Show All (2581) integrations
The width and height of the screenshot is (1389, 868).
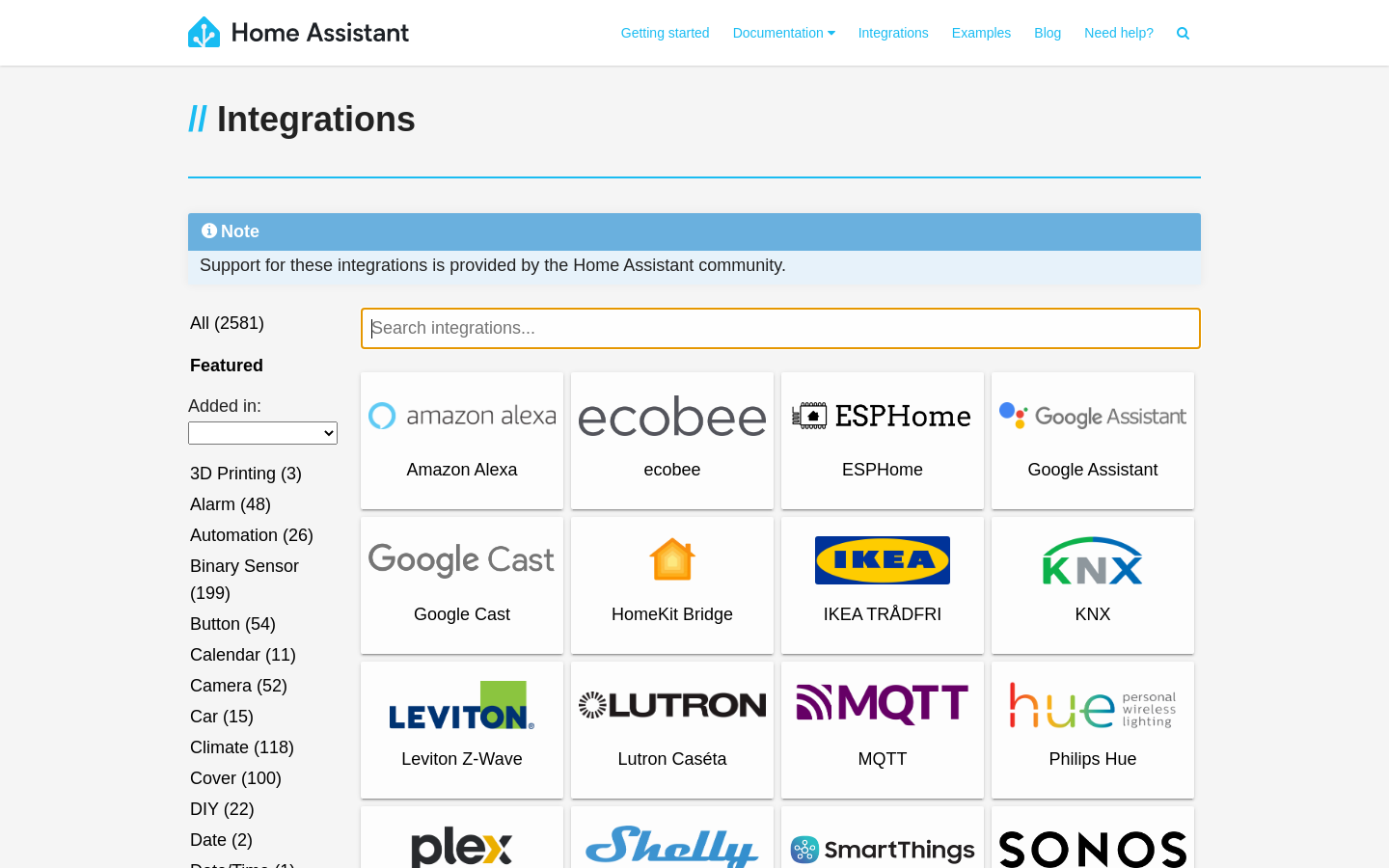coord(227,323)
